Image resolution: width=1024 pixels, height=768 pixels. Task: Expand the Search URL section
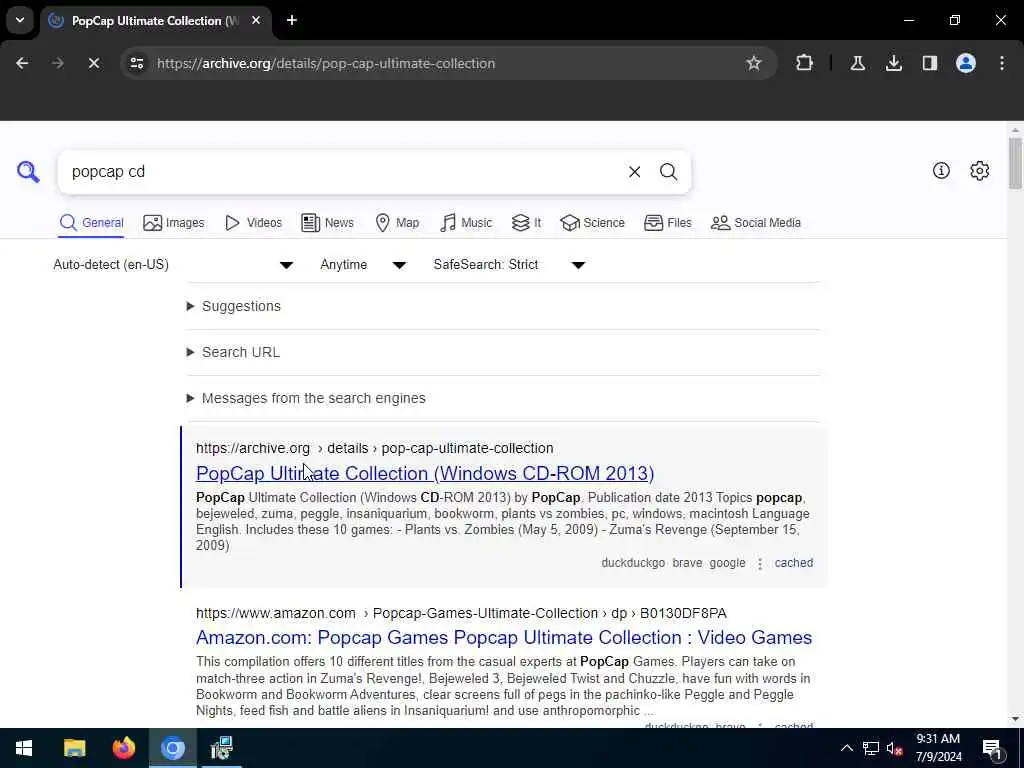[x=233, y=352]
